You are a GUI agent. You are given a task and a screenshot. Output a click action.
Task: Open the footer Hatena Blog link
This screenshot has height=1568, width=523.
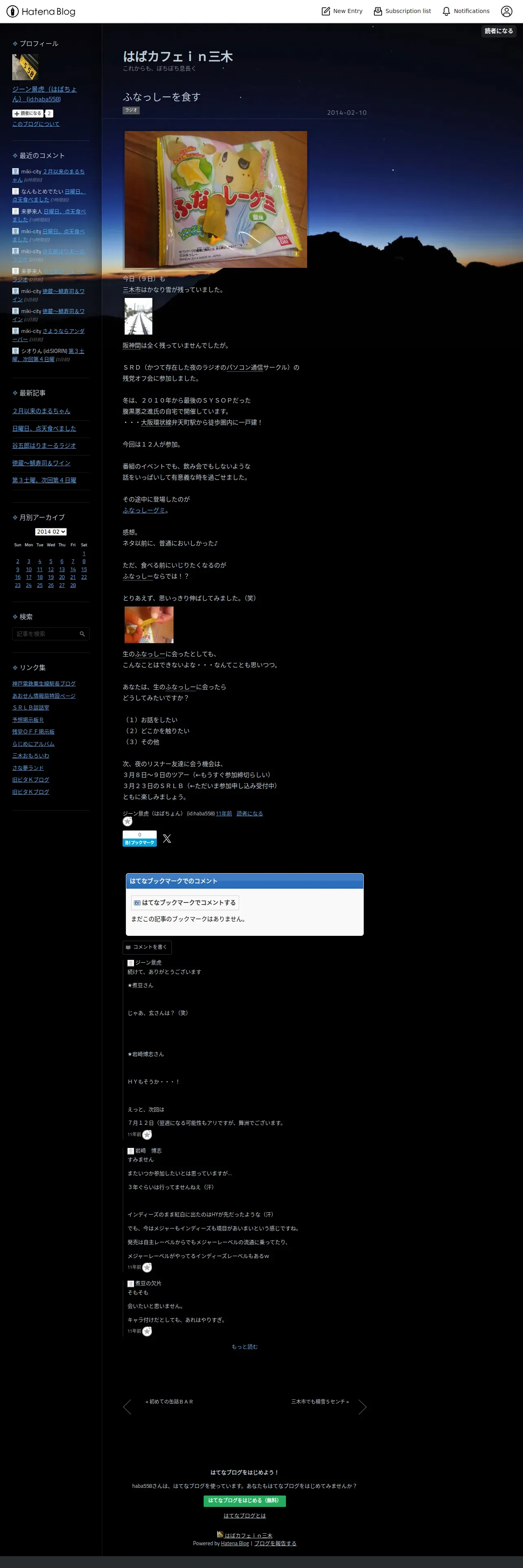coord(235,1543)
